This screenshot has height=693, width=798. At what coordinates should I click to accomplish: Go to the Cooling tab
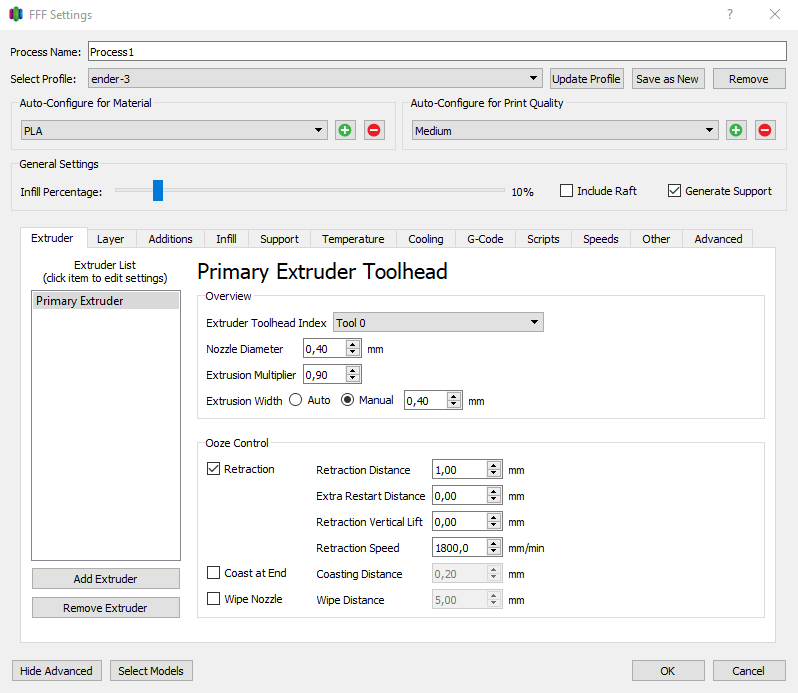tap(425, 239)
